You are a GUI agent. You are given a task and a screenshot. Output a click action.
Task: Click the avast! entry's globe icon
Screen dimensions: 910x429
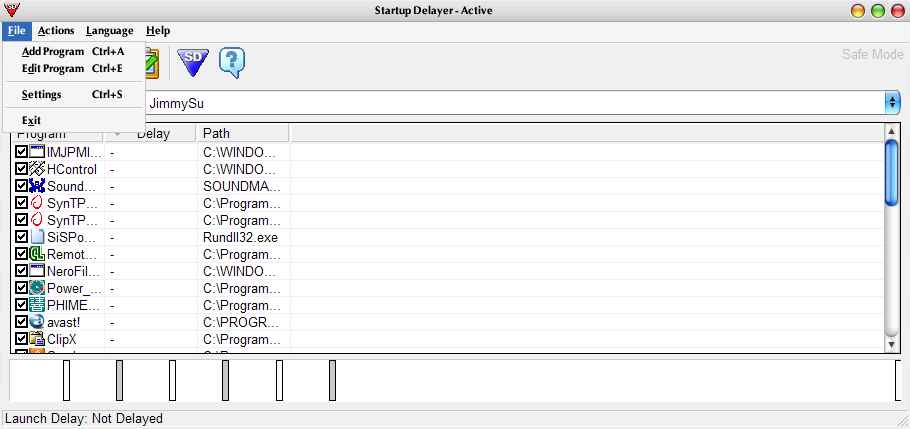point(37,322)
